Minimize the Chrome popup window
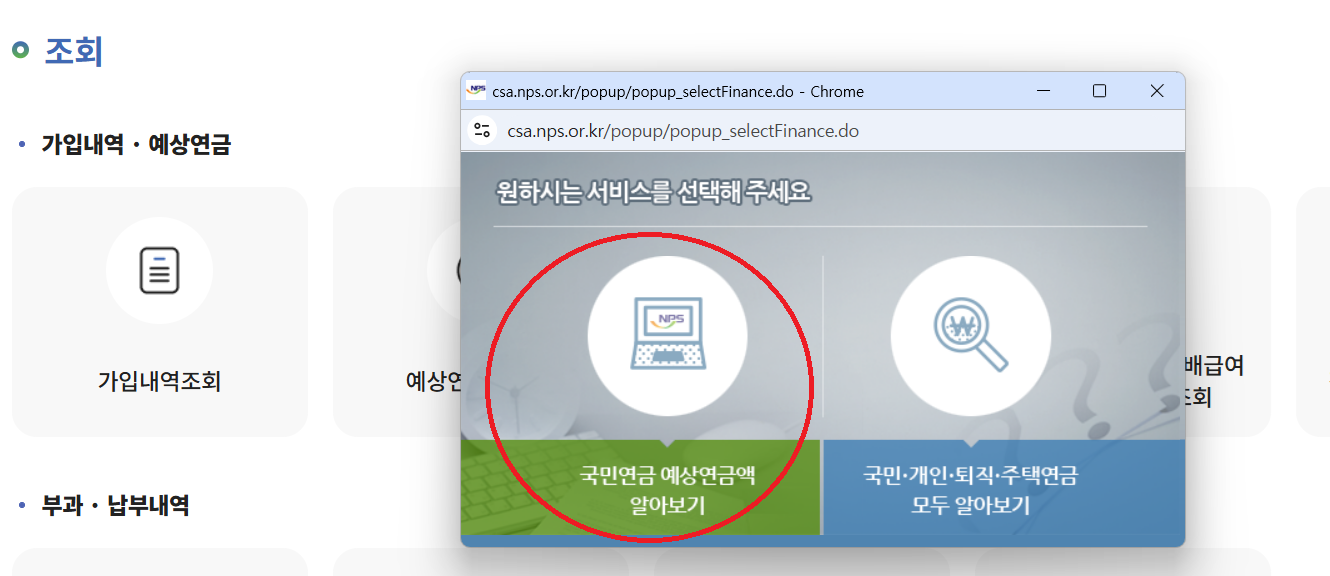The height and width of the screenshot is (576, 1330). (1044, 90)
